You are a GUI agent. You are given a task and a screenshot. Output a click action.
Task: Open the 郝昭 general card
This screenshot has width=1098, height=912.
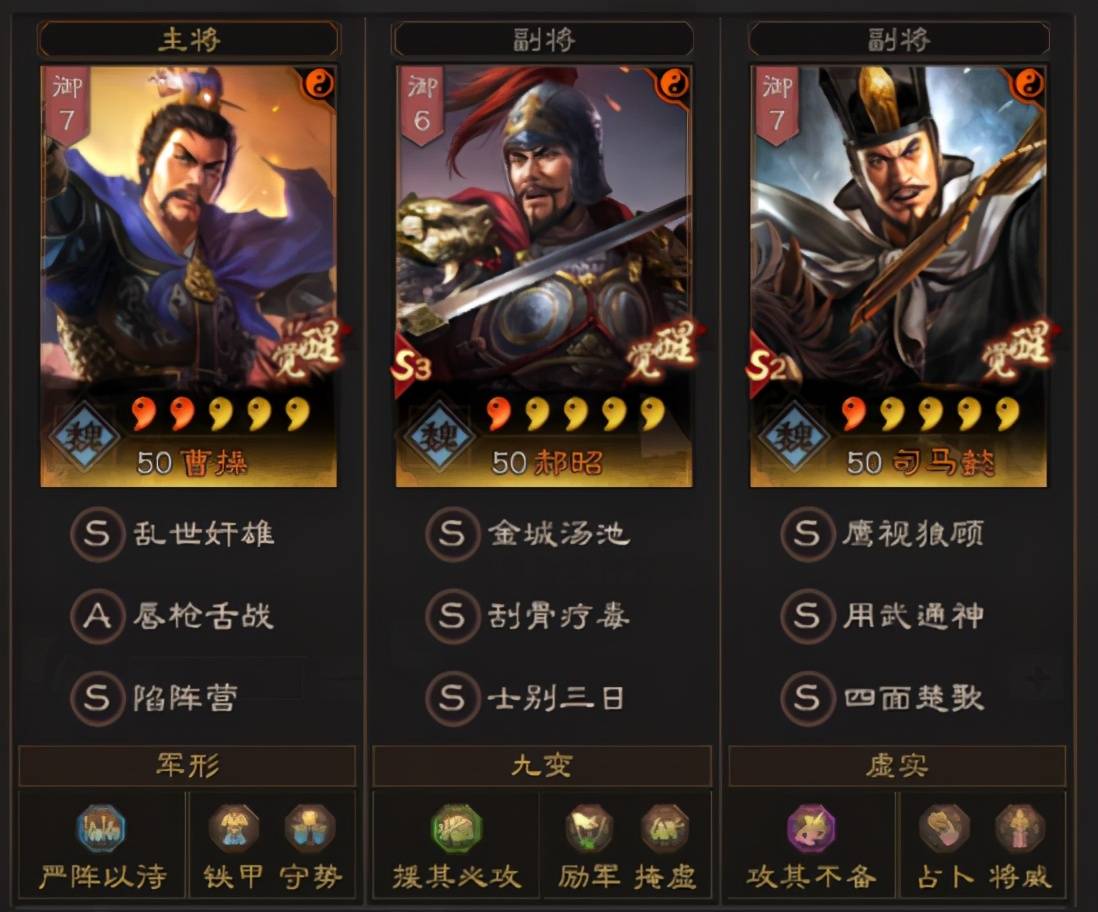544,277
